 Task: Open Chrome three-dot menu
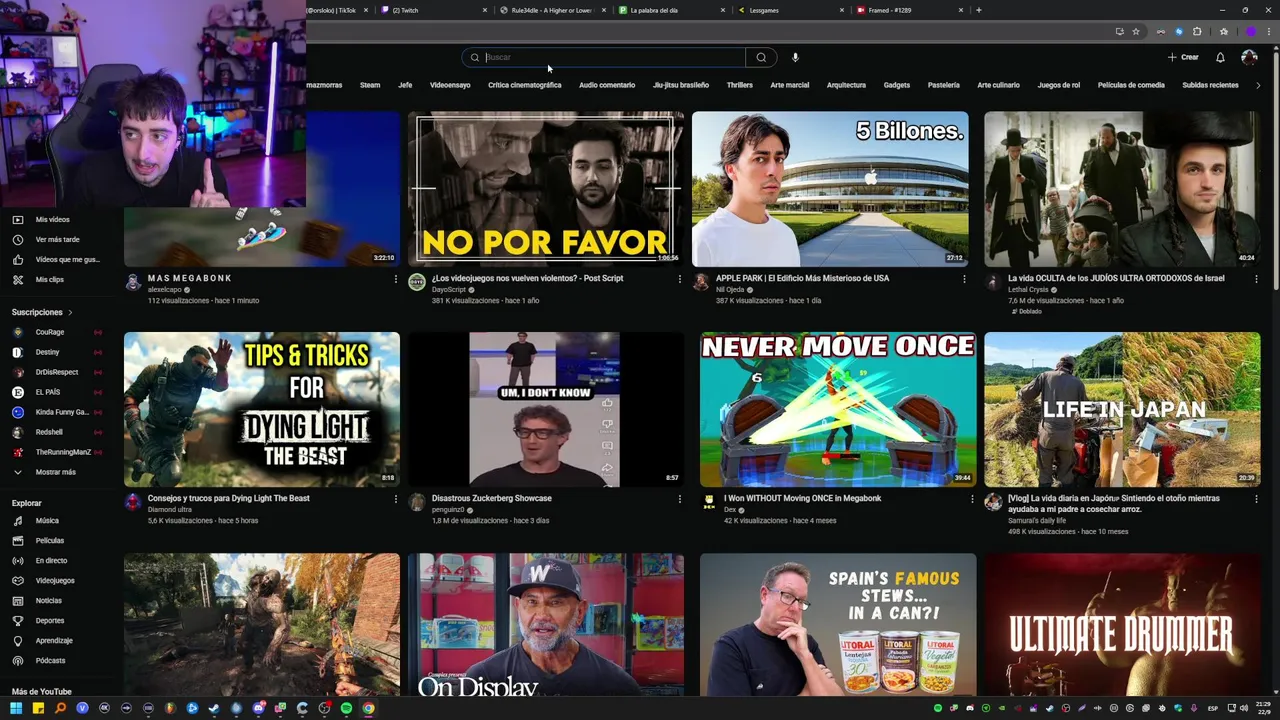pos(1268,31)
